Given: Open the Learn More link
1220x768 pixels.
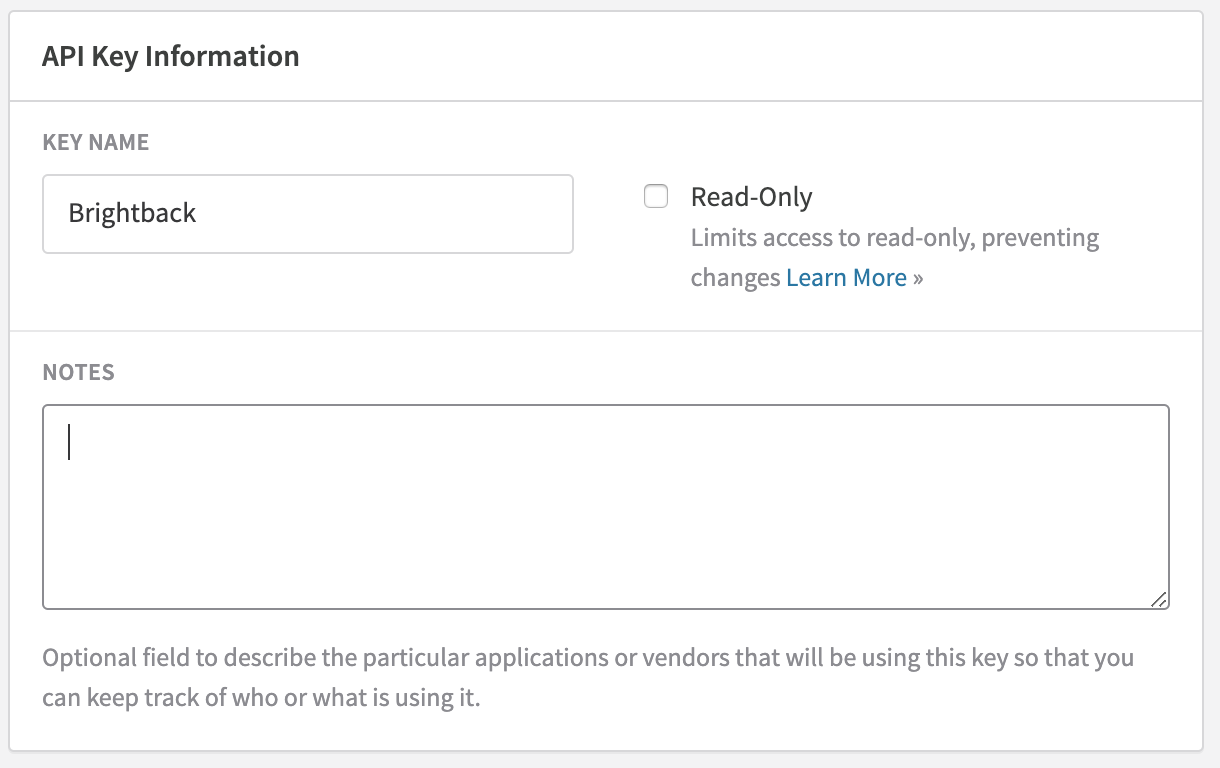Looking at the screenshot, I should coord(846,278).
